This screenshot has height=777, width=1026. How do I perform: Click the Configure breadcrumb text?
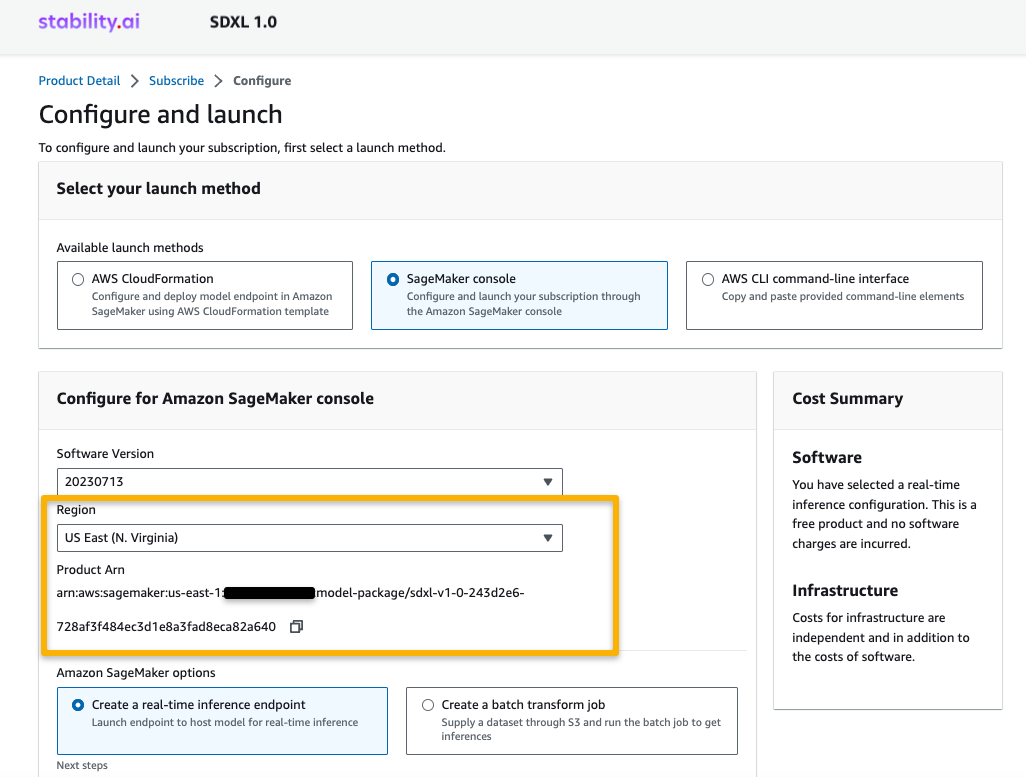(x=262, y=81)
